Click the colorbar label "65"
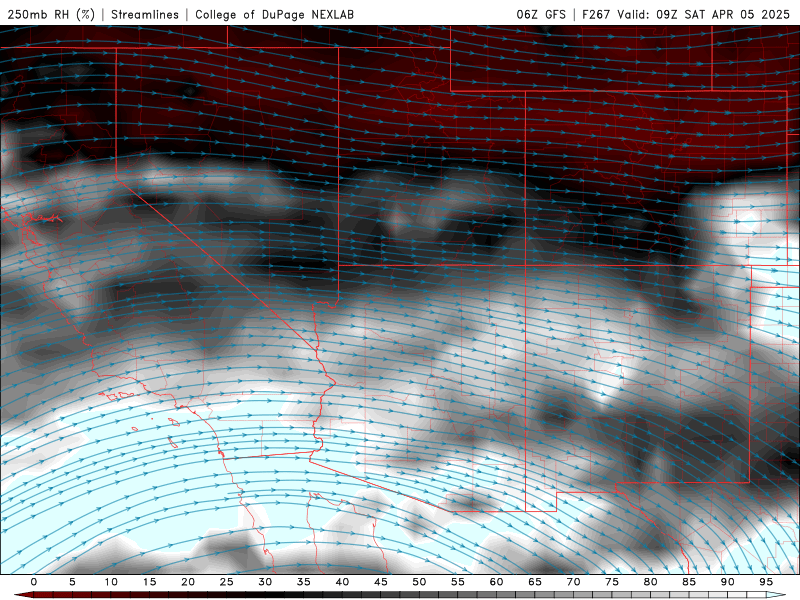This screenshot has height=600, width=800. point(535,582)
